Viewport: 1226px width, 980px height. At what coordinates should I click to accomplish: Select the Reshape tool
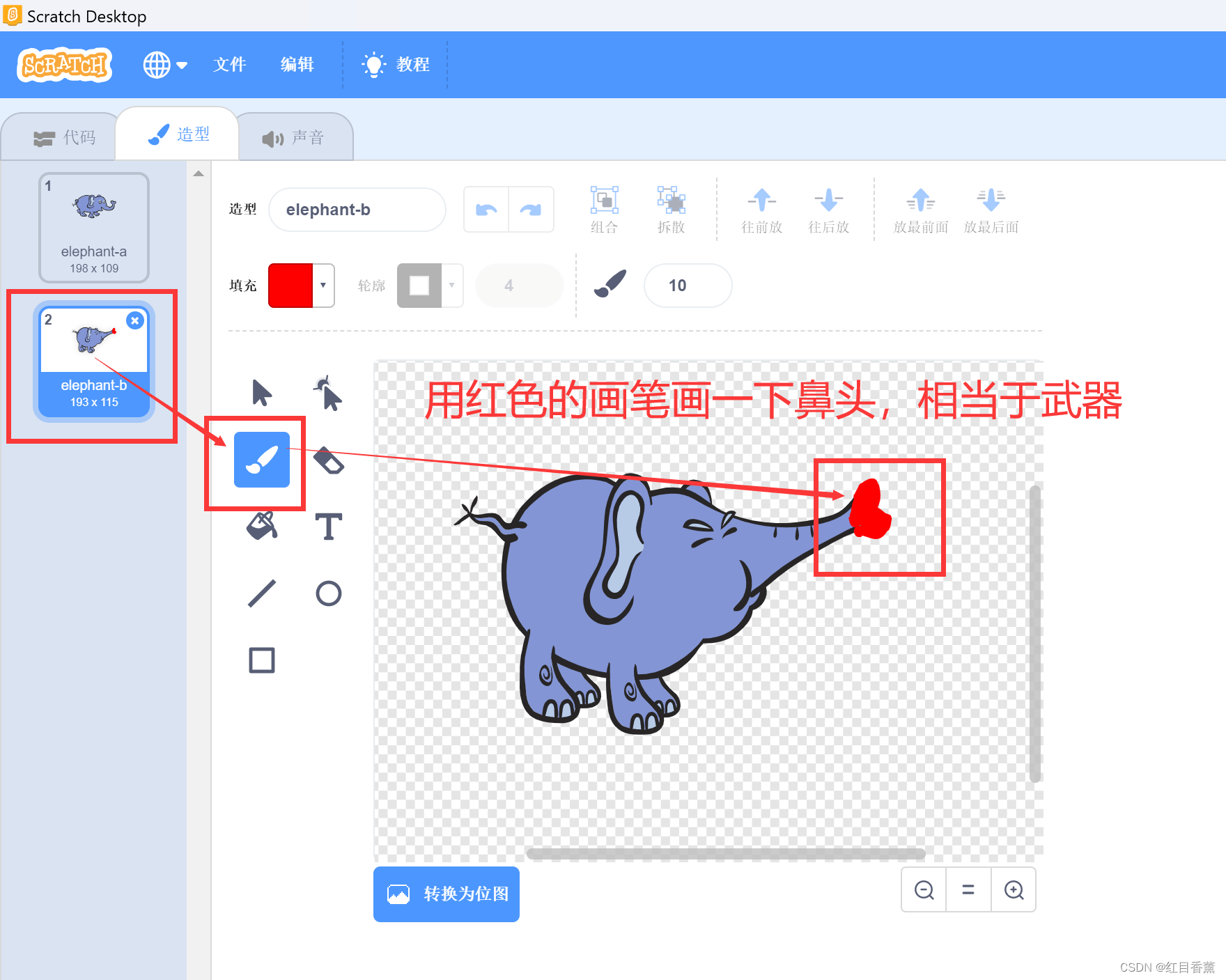pyautogui.click(x=328, y=393)
